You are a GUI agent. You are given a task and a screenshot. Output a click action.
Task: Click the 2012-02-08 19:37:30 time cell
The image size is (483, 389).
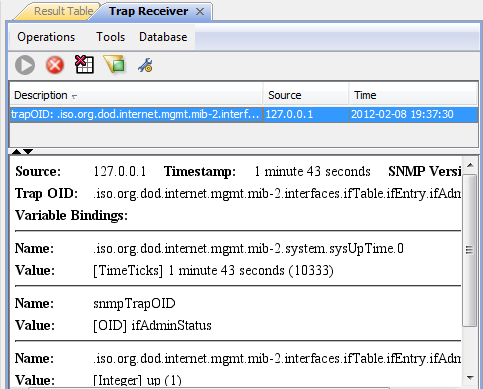click(413, 115)
